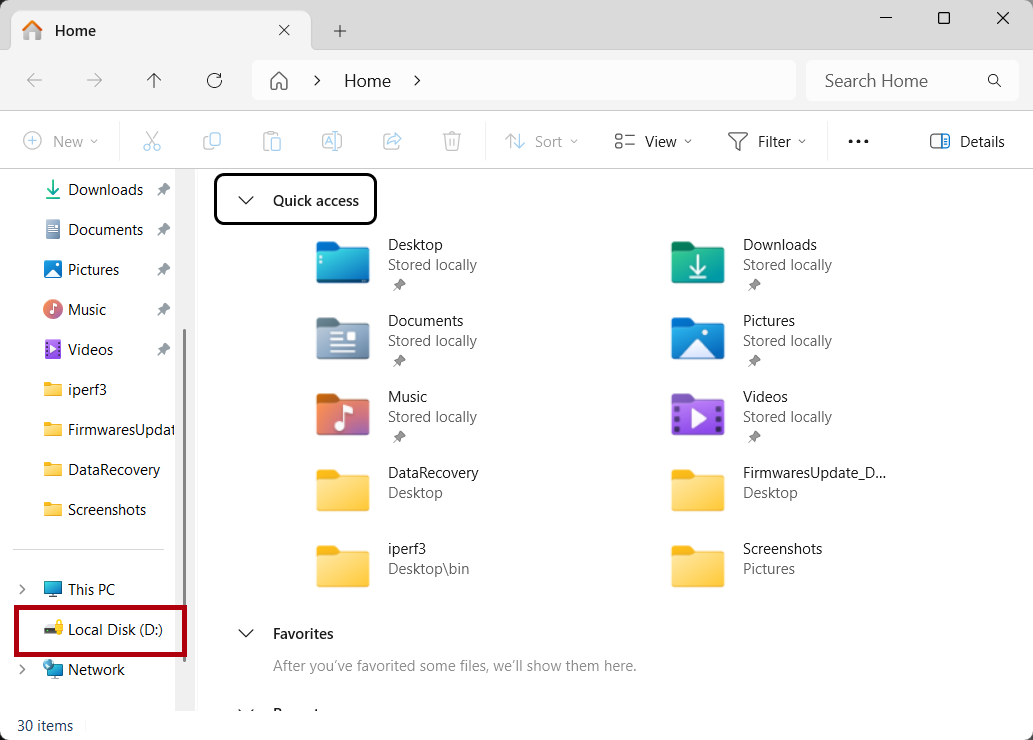The width and height of the screenshot is (1033, 740).
Task: Click the Copy icon in toolbar
Action: click(212, 141)
